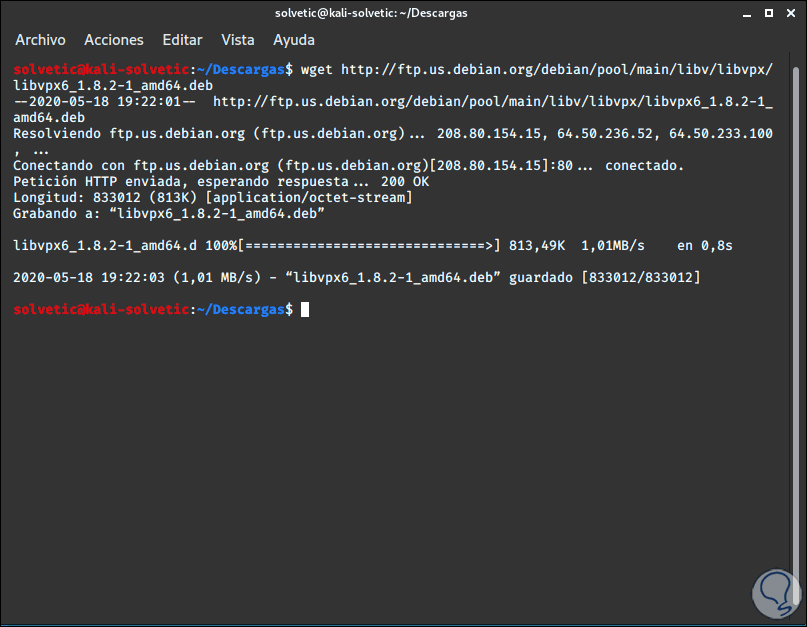Open the Ayuda menu
Viewport: 807px width, 627px height.
(294, 40)
